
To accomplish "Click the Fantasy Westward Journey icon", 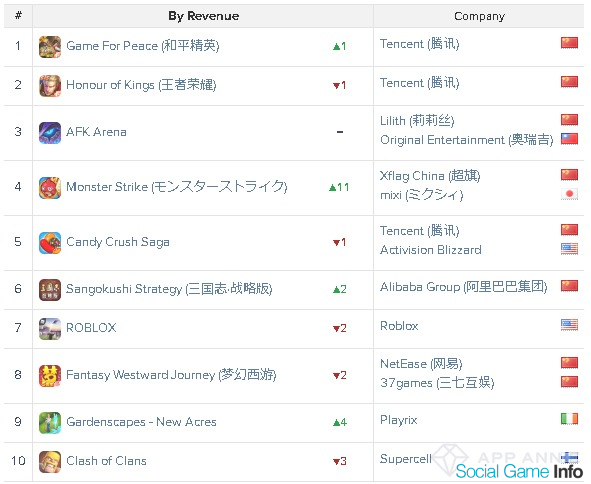I will pyautogui.click(x=50, y=376).
